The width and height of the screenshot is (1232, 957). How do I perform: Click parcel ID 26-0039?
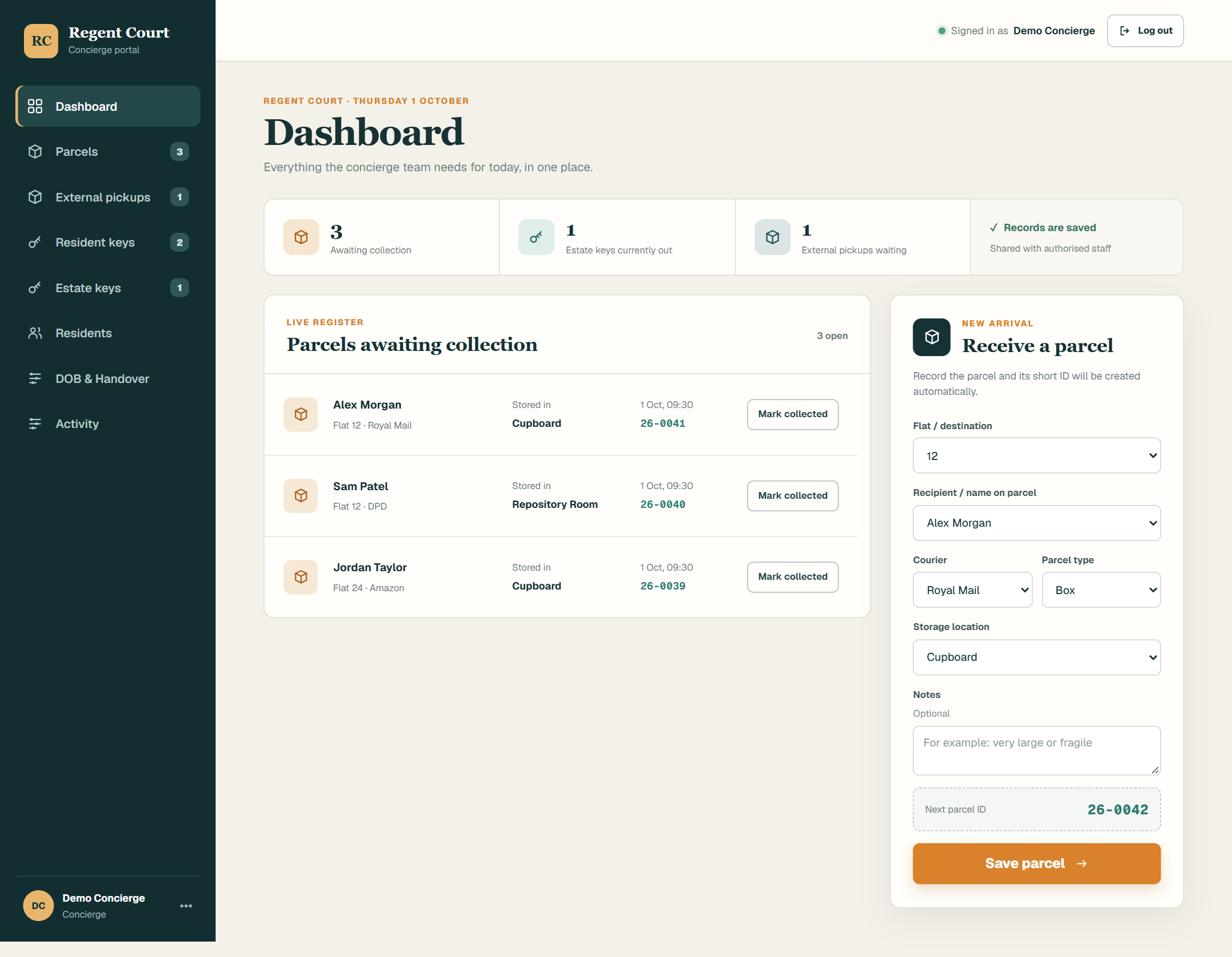[x=663, y=586]
